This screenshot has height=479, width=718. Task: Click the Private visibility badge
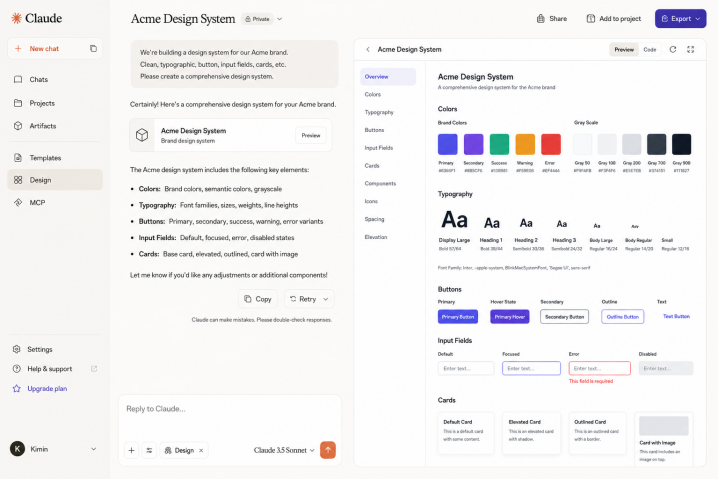coord(257,19)
